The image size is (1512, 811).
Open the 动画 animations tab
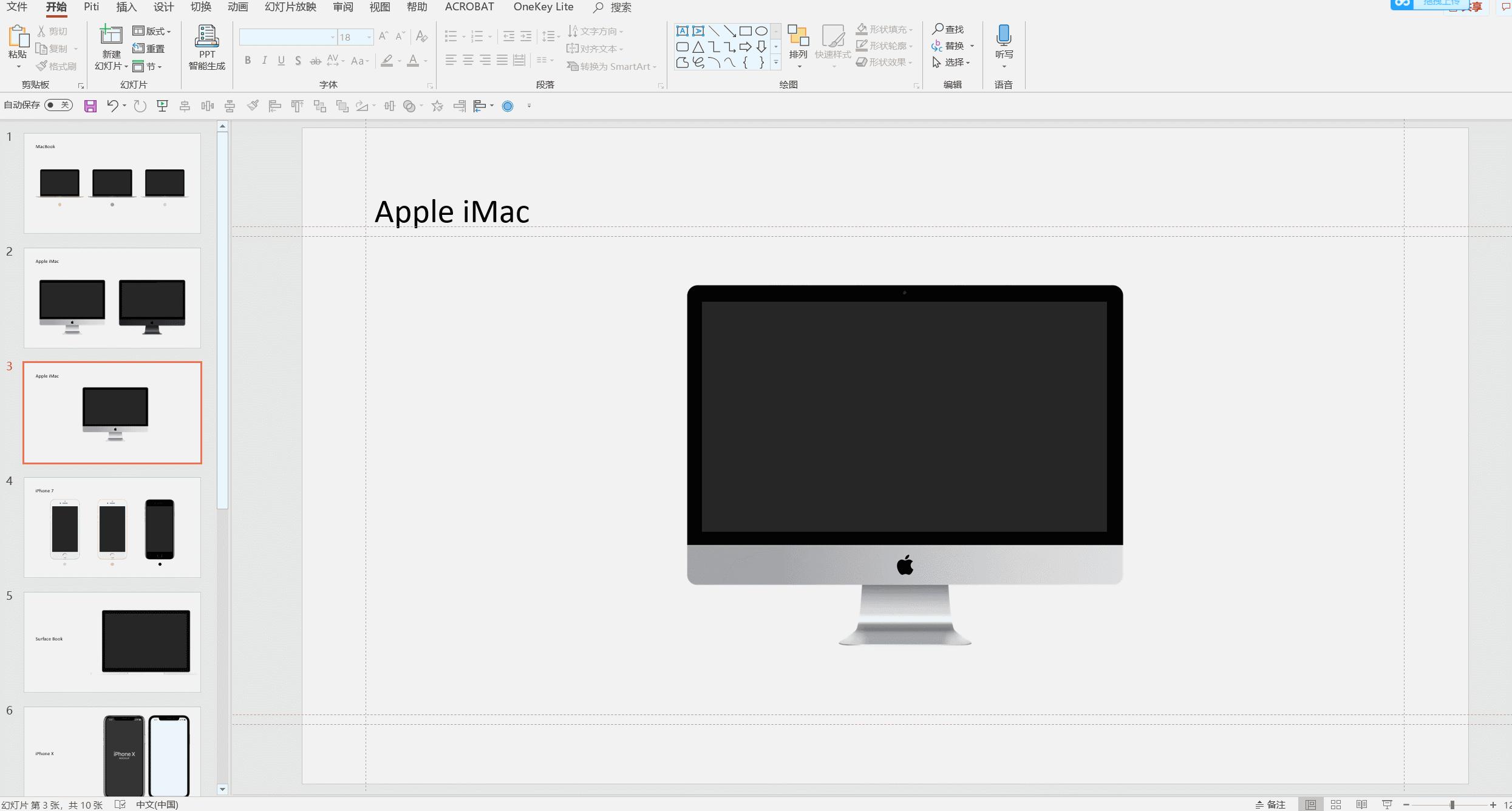pos(237,7)
